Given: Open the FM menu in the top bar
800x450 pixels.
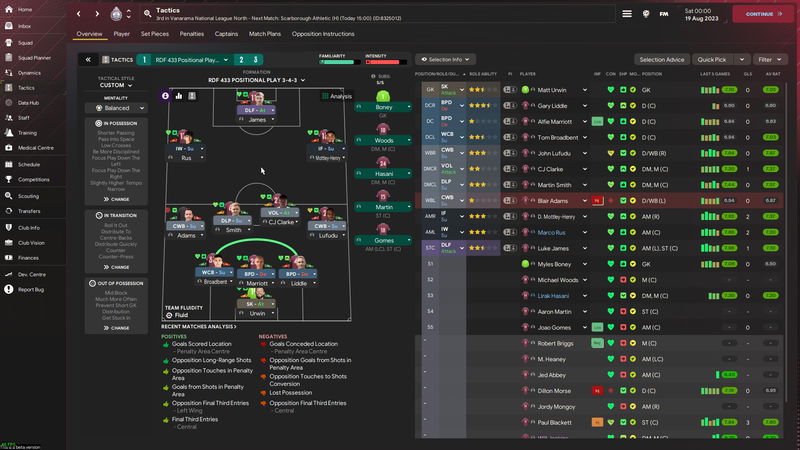Looking at the screenshot, I should [x=664, y=14].
